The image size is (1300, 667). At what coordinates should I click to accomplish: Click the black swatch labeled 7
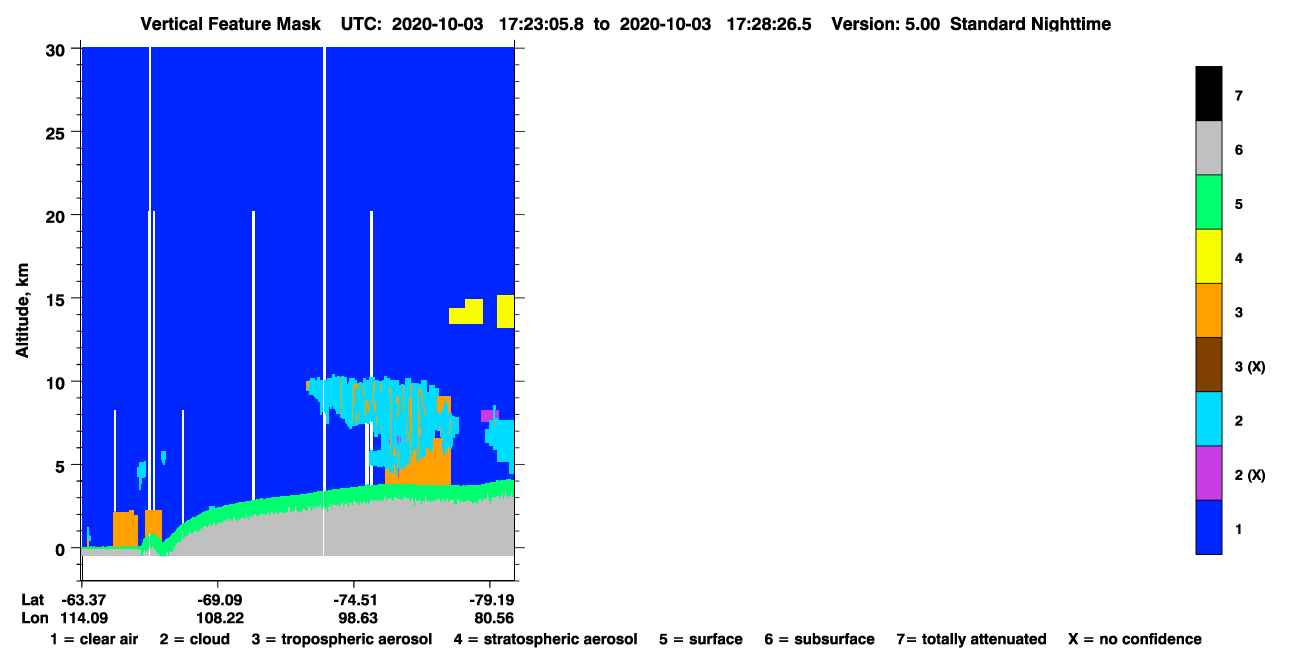point(1208,94)
